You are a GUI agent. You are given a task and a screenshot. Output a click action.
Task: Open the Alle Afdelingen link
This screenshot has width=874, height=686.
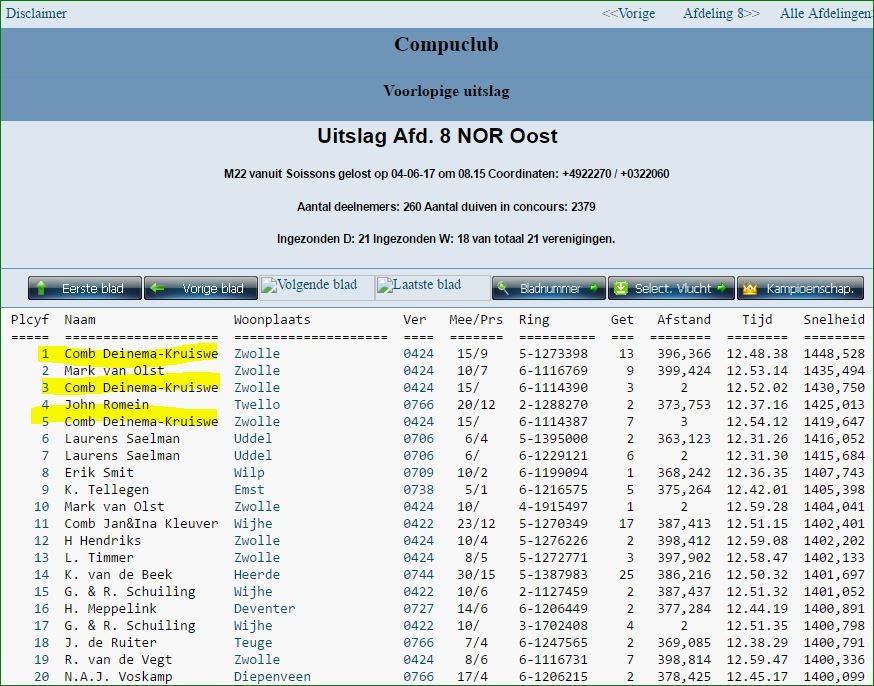[826, 13]
